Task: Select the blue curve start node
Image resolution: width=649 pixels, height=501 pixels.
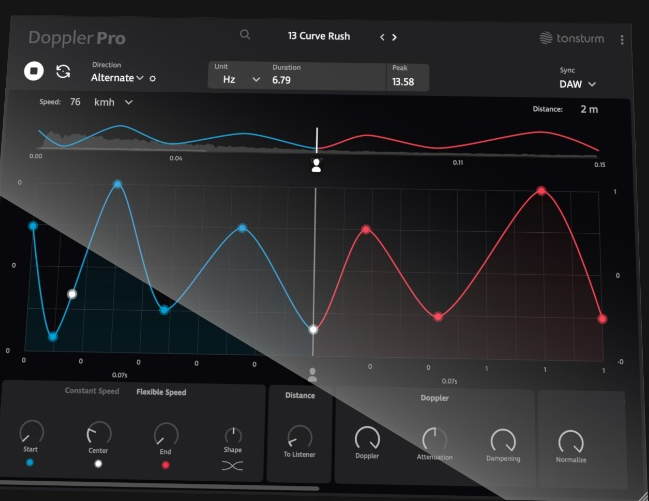Action: [33, 226]
